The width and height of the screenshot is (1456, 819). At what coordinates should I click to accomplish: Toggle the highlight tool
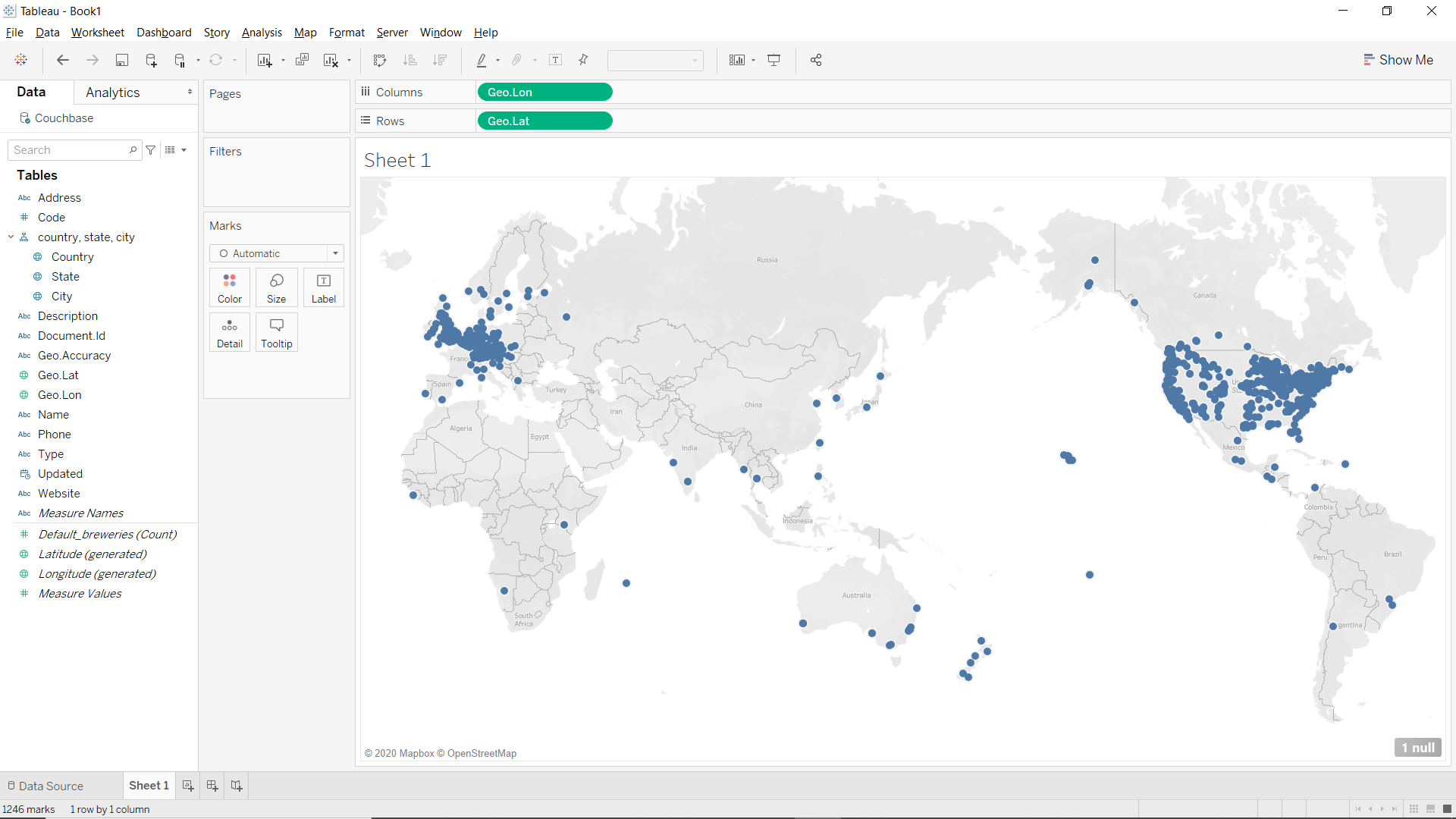coord(482,60)
